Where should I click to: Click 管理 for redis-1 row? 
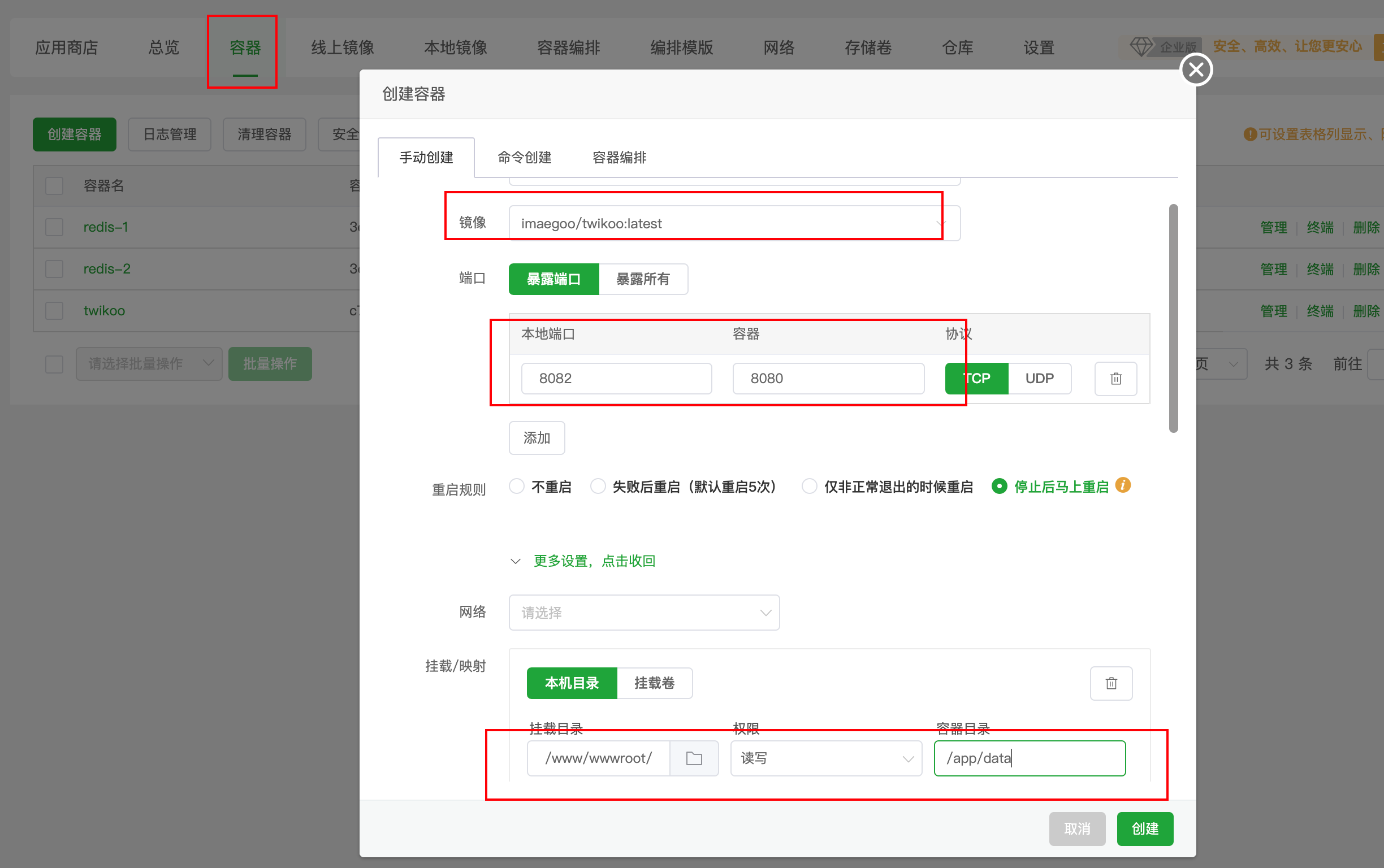(1273, 227)
